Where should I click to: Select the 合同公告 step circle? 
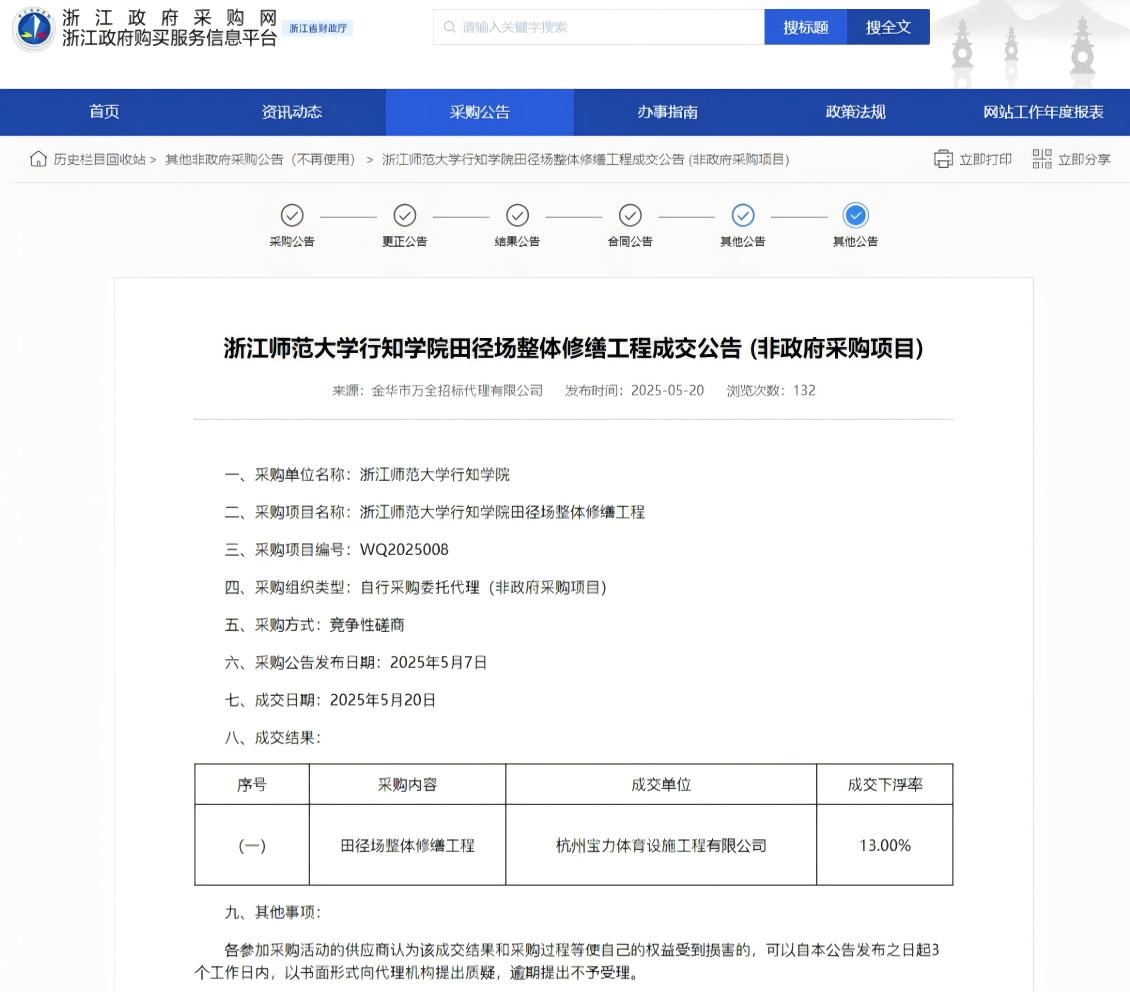(x=630, y=215)
